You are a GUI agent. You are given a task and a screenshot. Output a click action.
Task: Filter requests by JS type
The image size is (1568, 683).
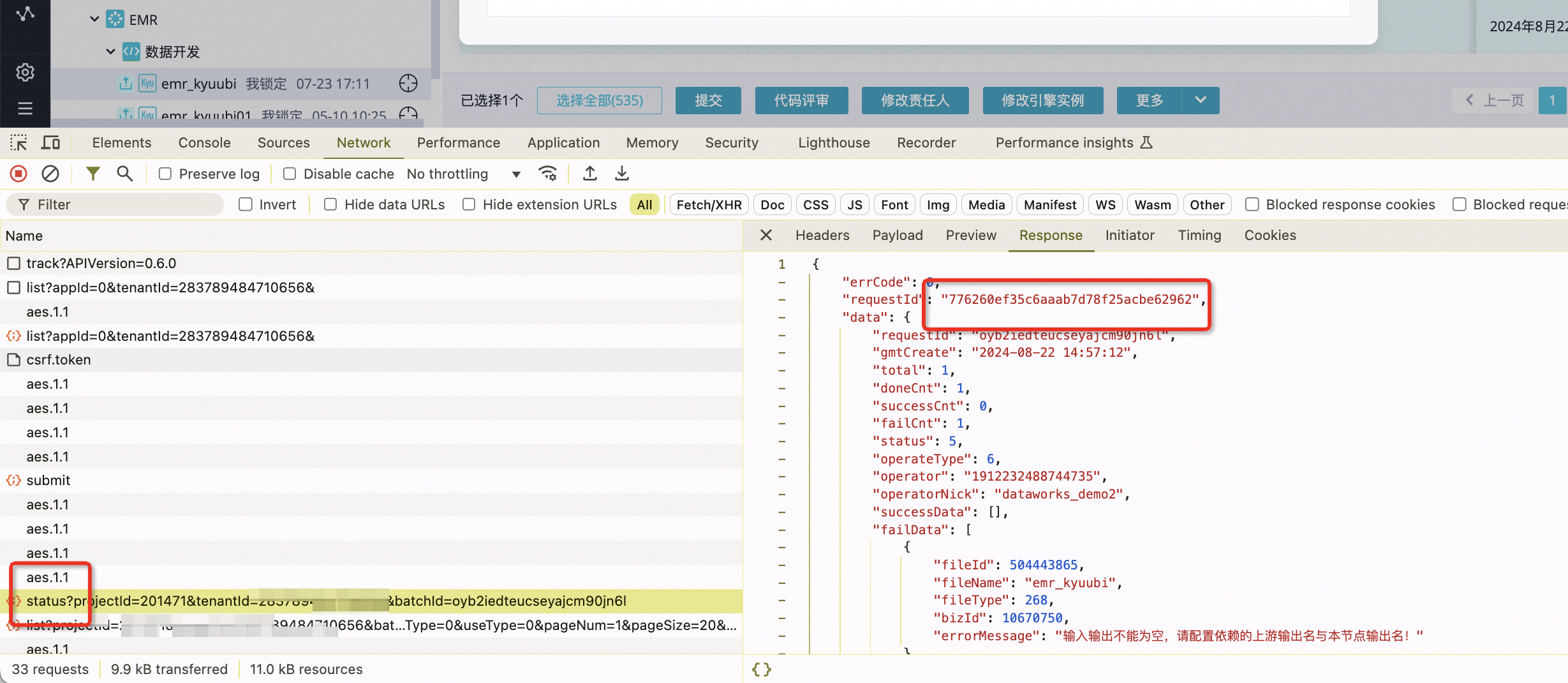coord(855,204)
